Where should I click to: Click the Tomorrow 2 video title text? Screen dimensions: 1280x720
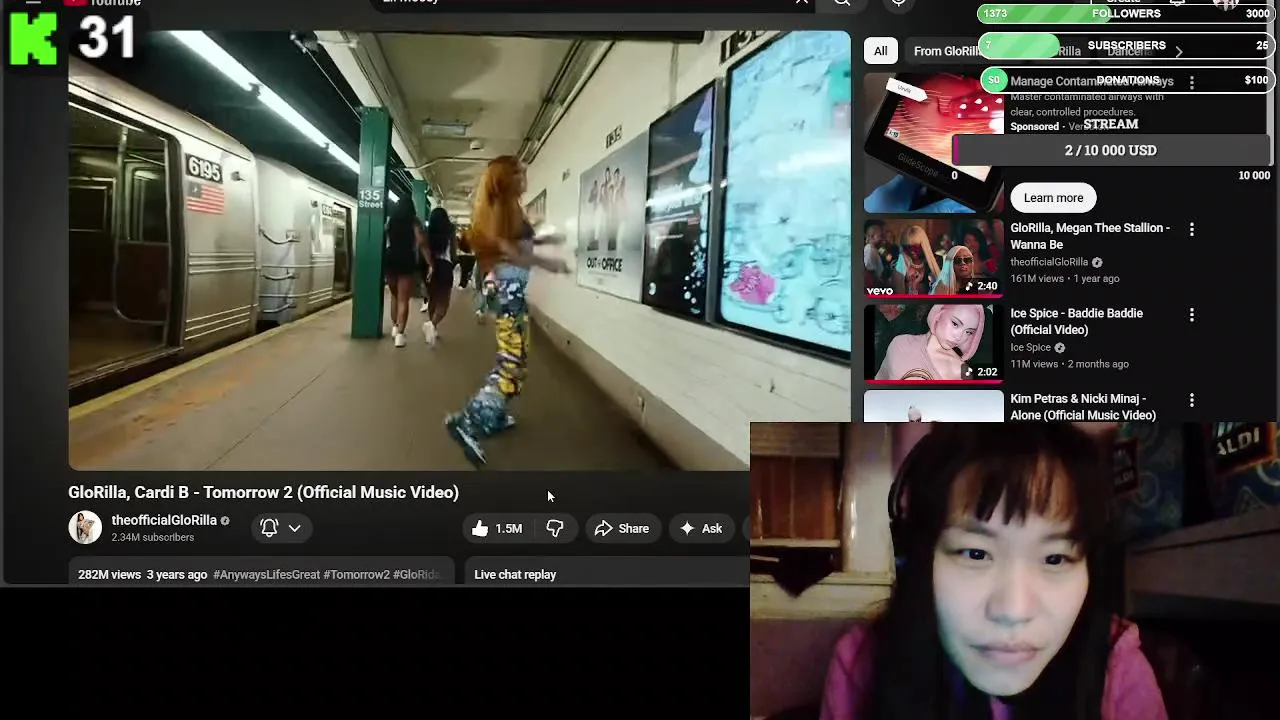coord(263,492)
